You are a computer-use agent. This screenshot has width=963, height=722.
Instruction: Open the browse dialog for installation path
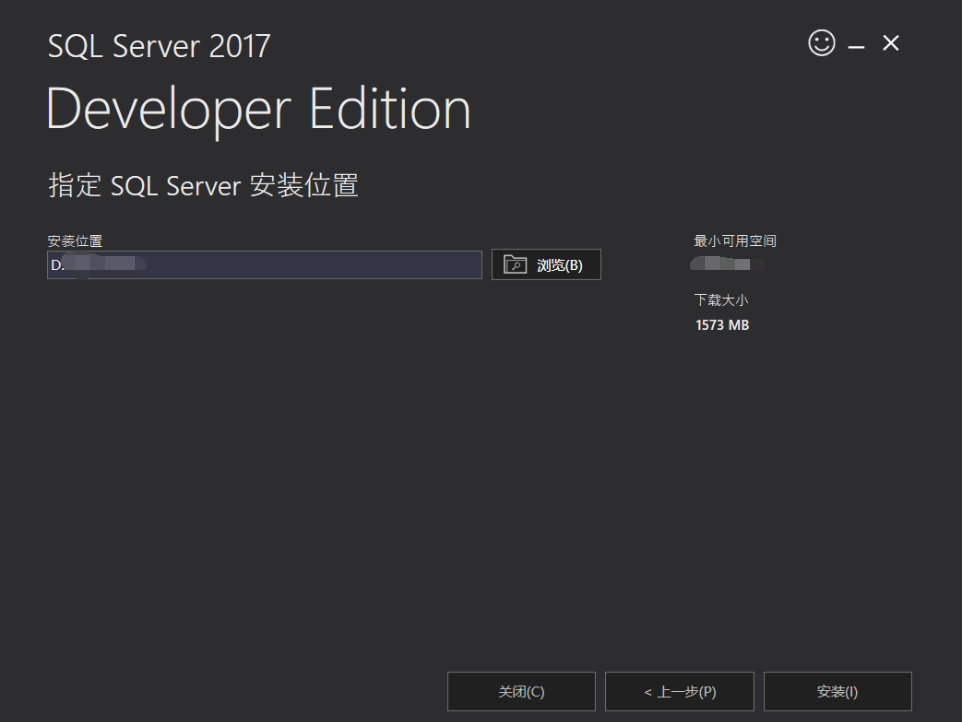pos(546,264)
